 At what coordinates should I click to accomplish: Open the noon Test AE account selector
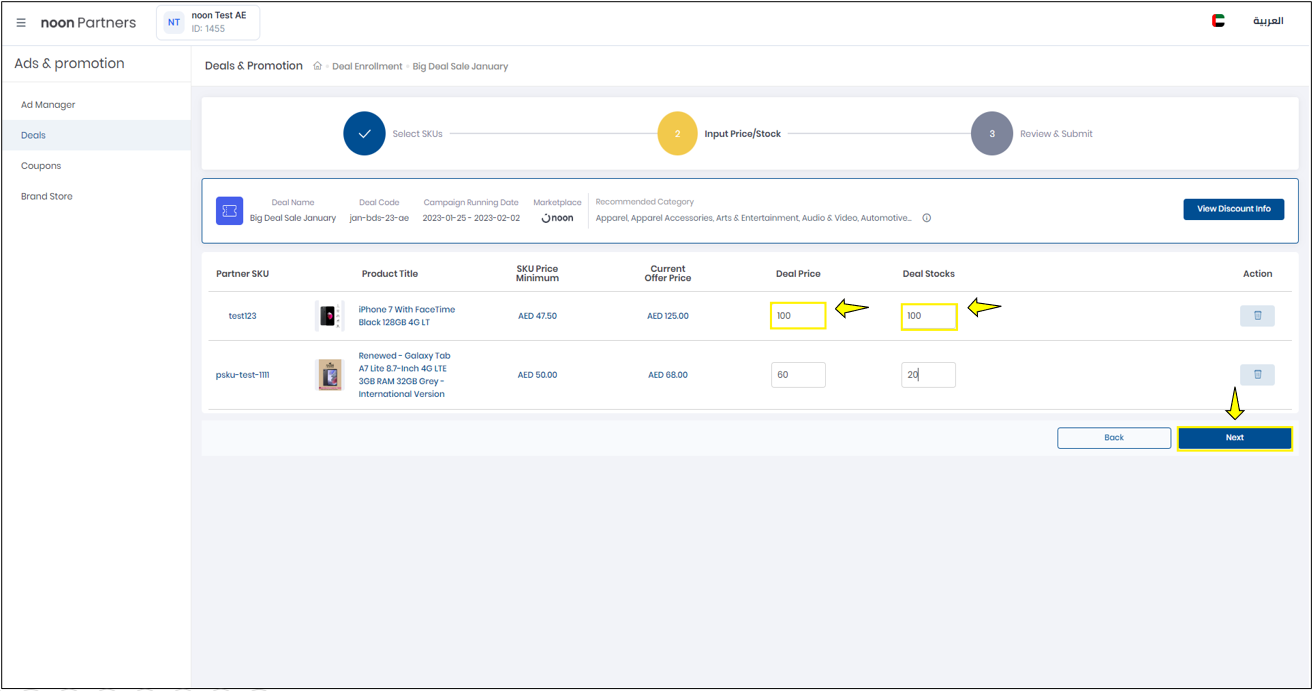click(x=208, y=22)
